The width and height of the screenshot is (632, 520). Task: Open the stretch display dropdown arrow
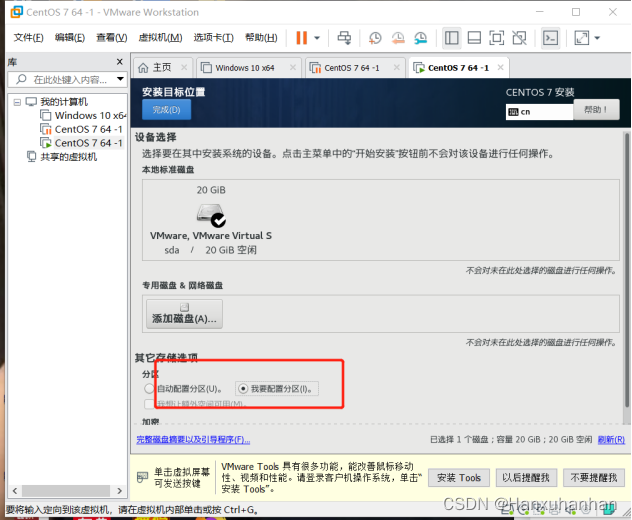pos(597,38)
